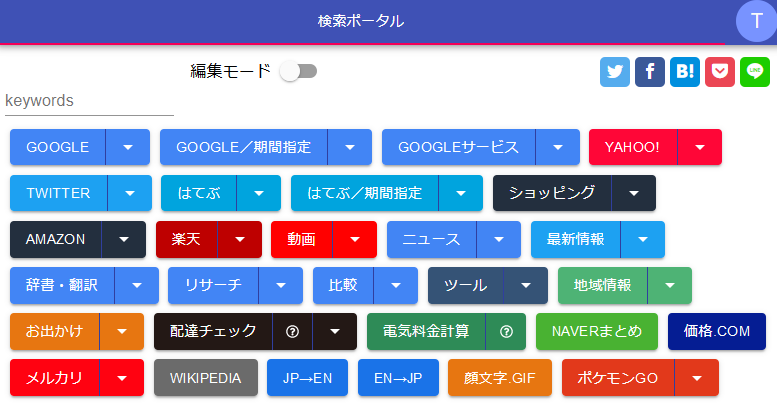Click the はてぶ button
Viewport: 777px width, 410px height.
tap(199, 193)
